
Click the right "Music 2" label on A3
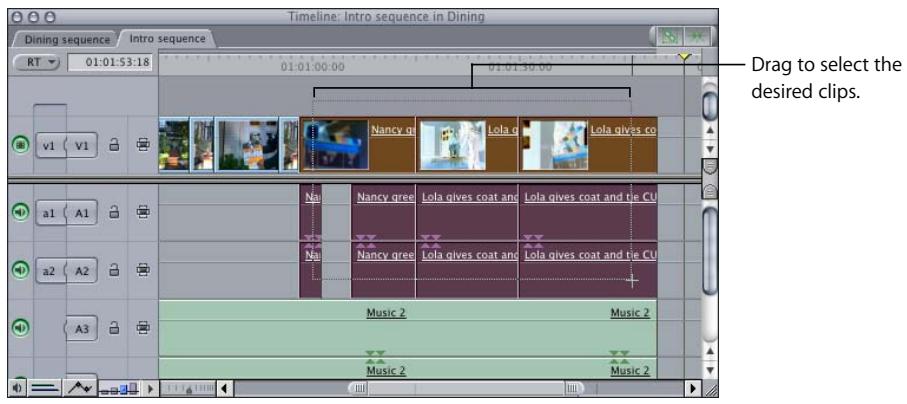point(631,313)
